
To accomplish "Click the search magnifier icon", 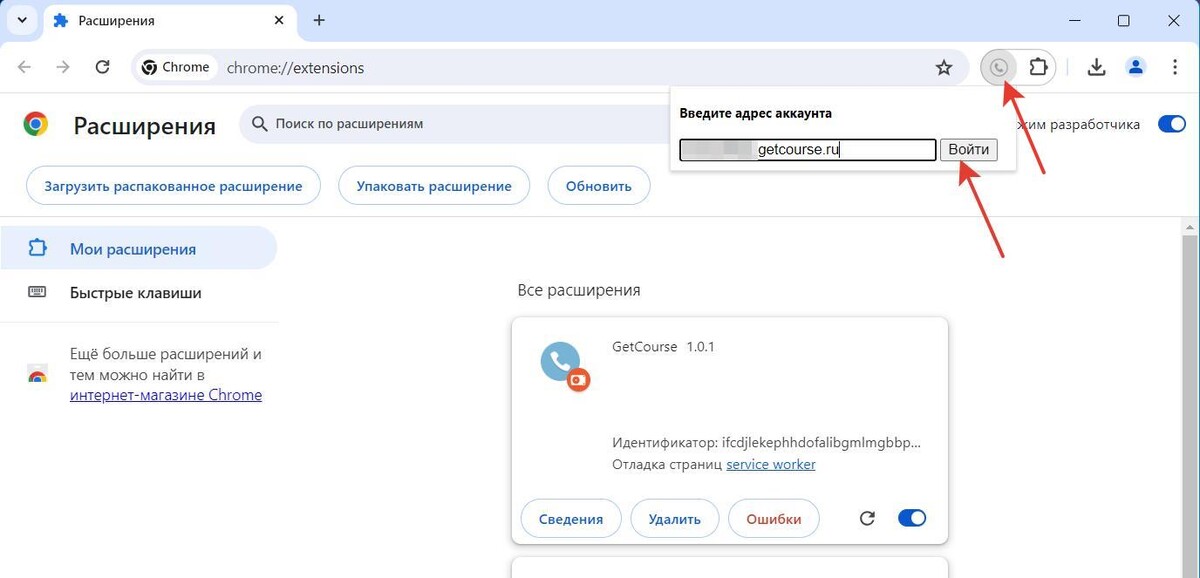I will [260, 124].
